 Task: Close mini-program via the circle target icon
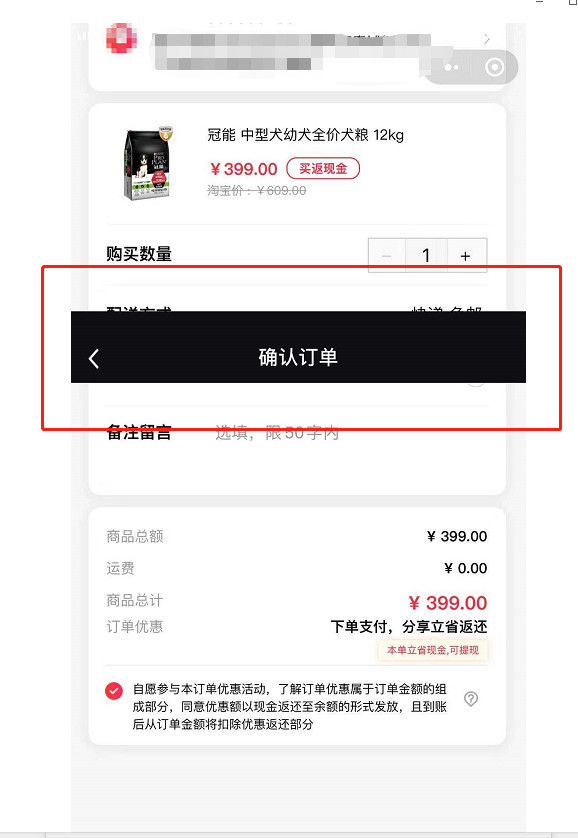494,67
